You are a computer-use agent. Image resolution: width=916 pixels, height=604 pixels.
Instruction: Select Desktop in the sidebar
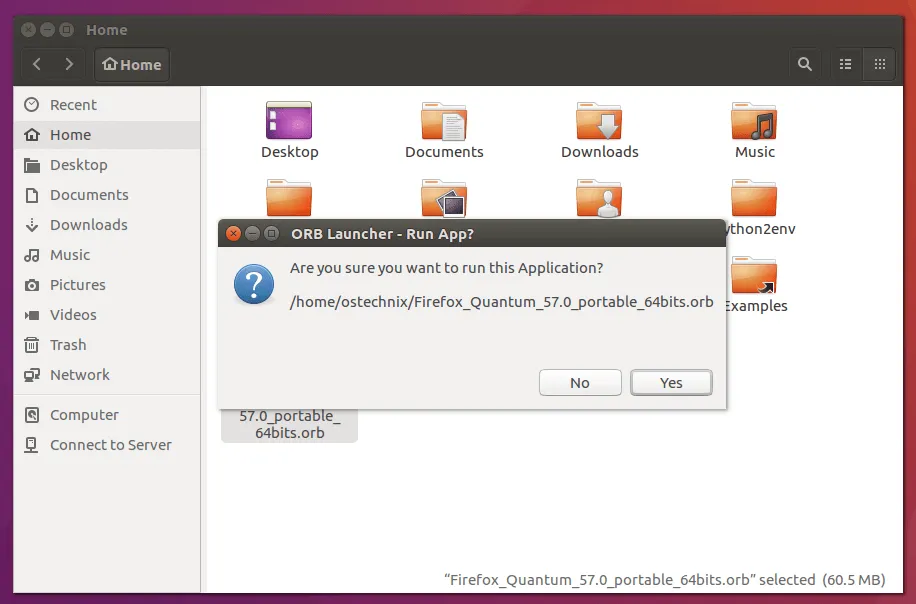tap(78, 165)
